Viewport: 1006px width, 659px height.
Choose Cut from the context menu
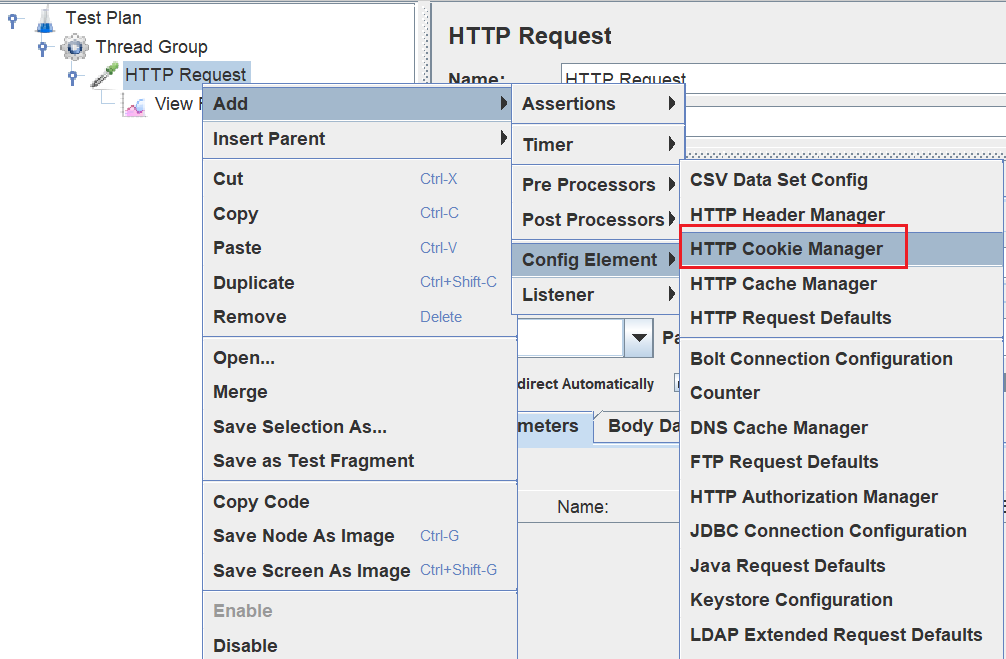357,178
